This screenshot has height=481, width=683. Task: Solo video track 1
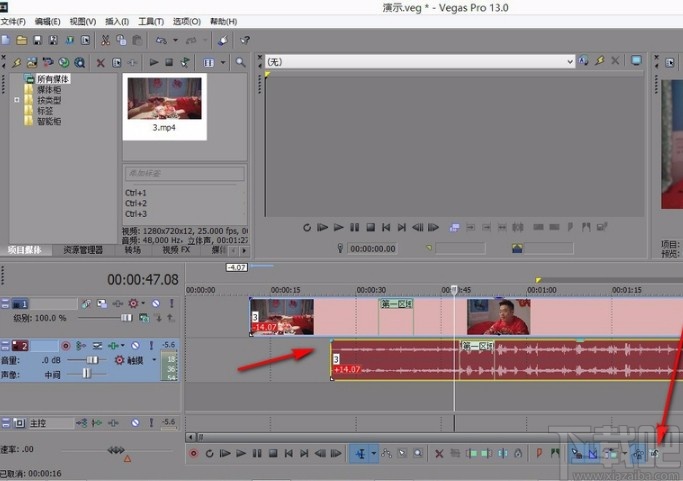click(172, 303)
